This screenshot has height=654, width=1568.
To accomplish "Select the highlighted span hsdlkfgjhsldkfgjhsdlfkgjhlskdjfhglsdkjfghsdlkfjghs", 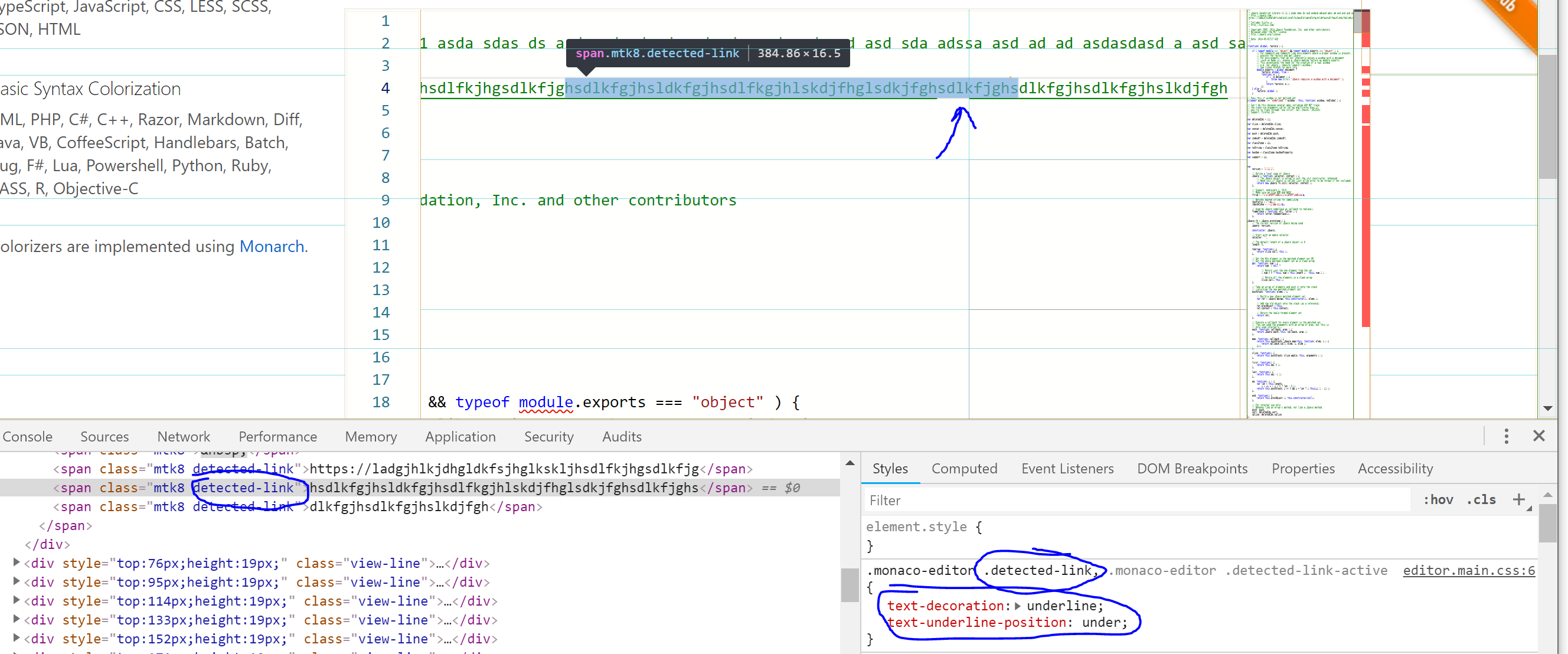I will (403, 488).
